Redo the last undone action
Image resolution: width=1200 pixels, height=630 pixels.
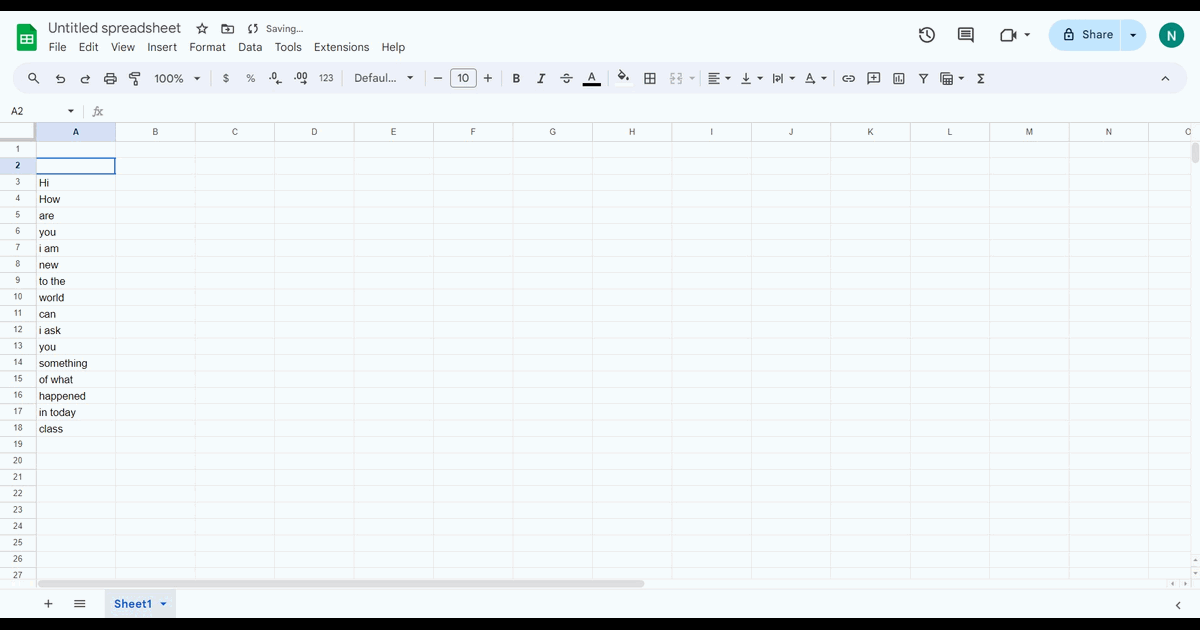click(85, 78)
